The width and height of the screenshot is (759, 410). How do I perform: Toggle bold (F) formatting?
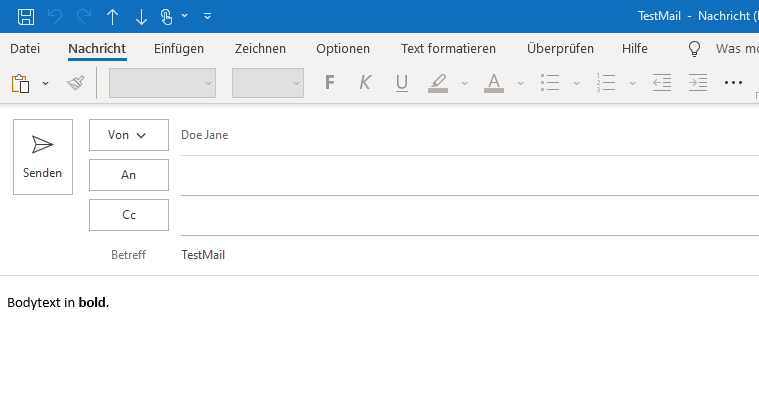point(330,83)
